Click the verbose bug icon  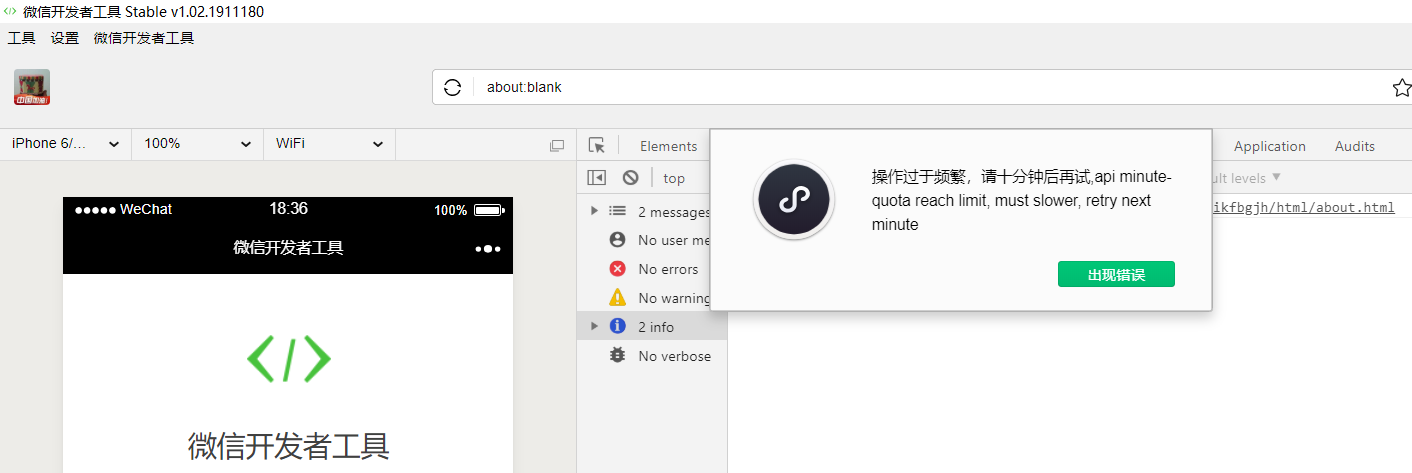617,355
